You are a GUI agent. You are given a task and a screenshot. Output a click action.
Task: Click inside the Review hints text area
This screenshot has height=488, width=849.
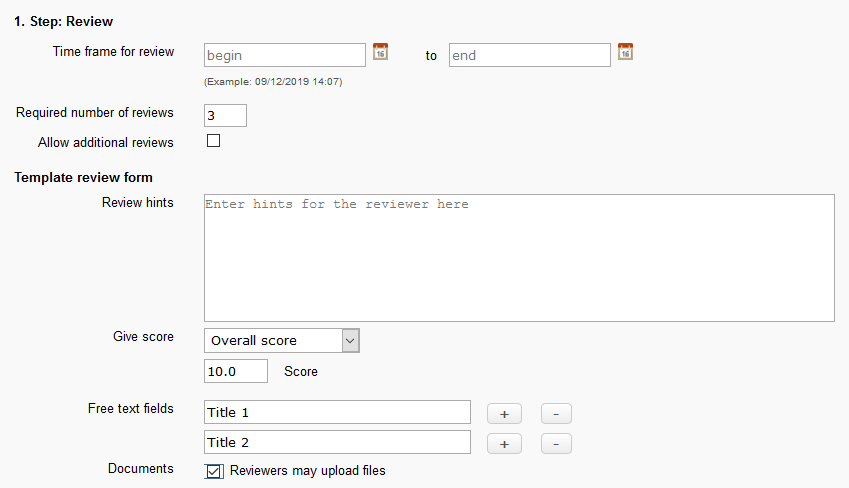(x=519, y=258)
